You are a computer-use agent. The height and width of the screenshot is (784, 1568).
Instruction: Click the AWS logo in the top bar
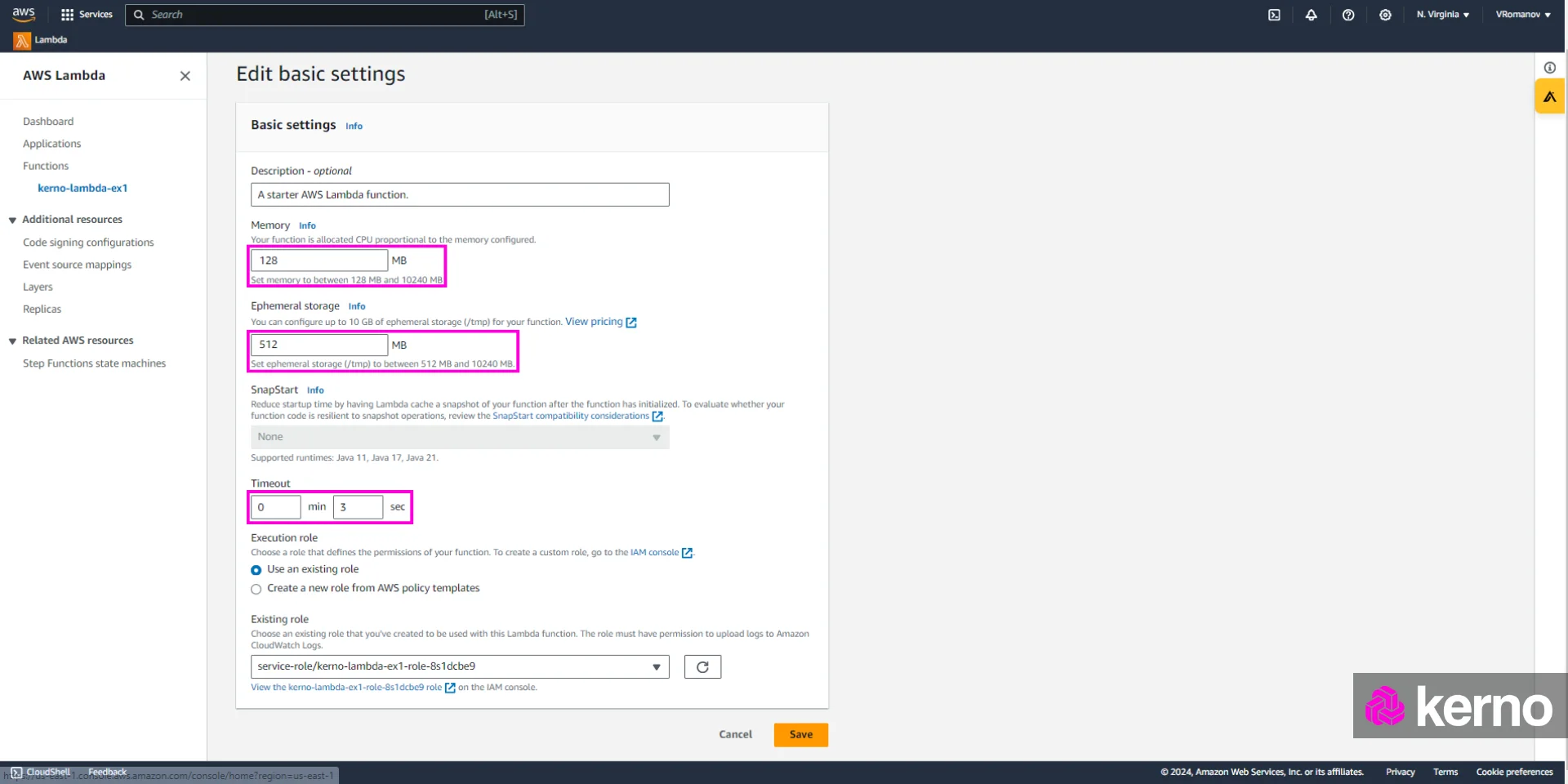click(24, 15)
